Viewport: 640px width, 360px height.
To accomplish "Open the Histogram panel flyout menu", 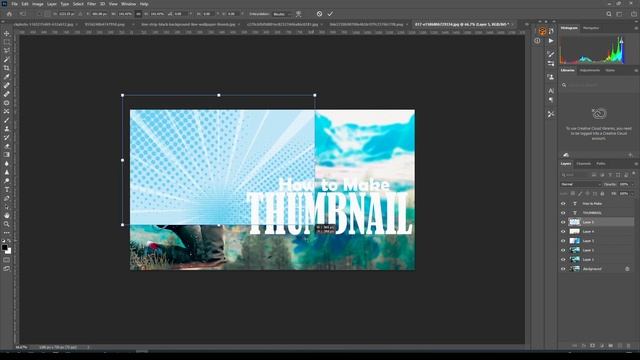I will click(x=636, y=28).
